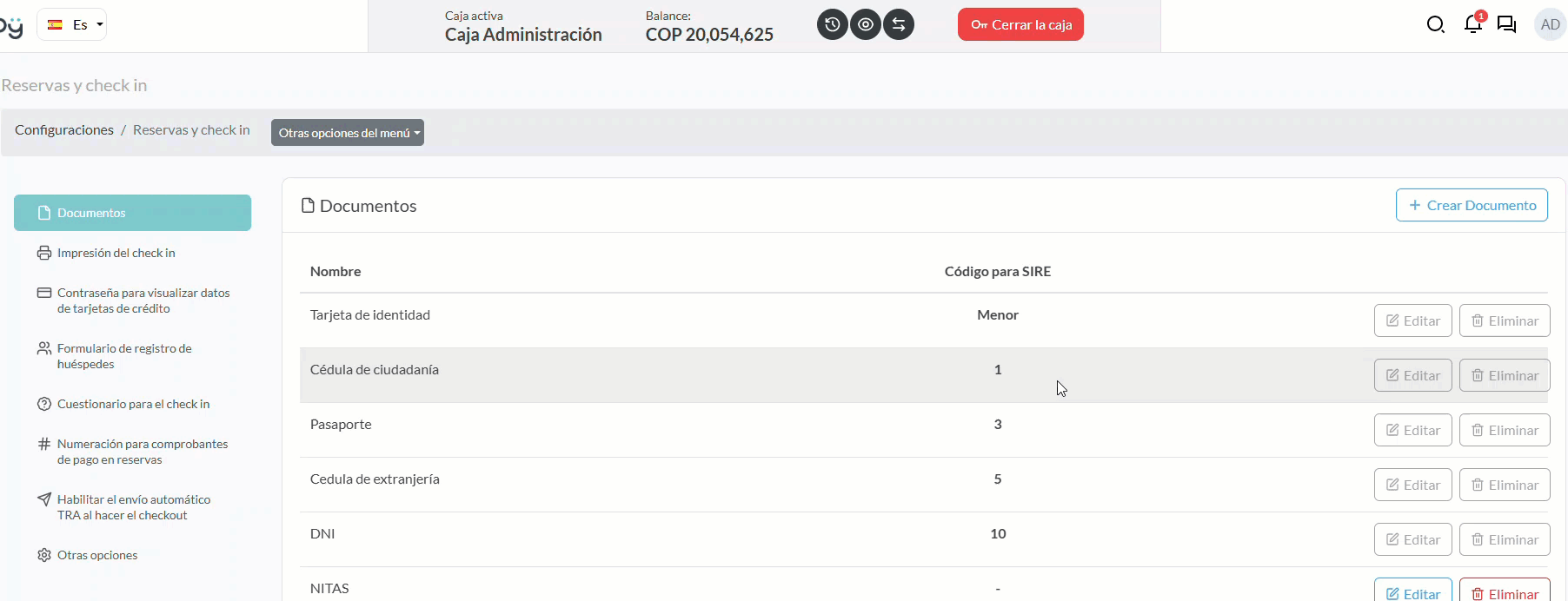Click the Caja Administración label
This screenshot has width=1568, height=601.
click(523, 35)
